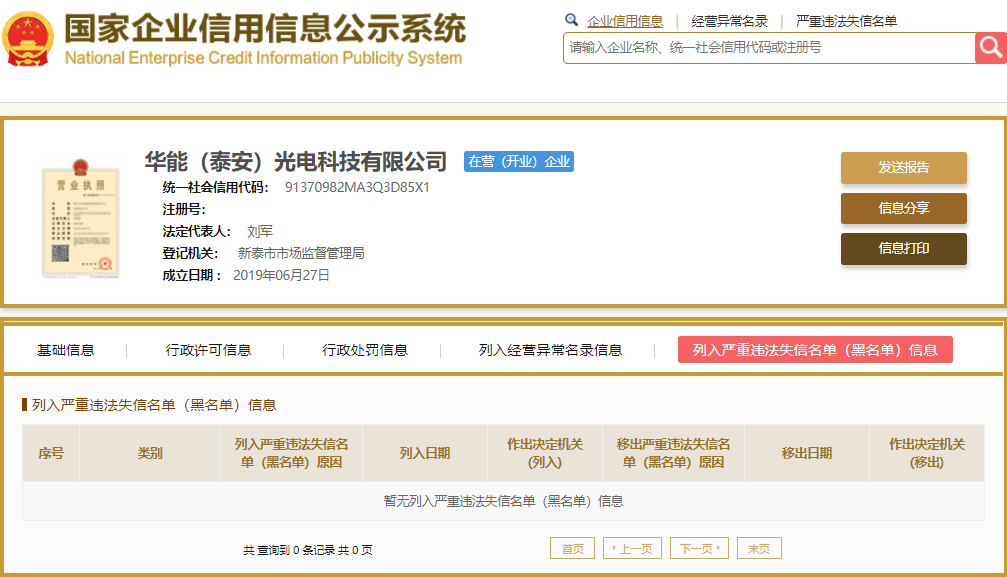Select the 列入严重违法失信名单(黑名单)信息 tab

pos(815,350)
